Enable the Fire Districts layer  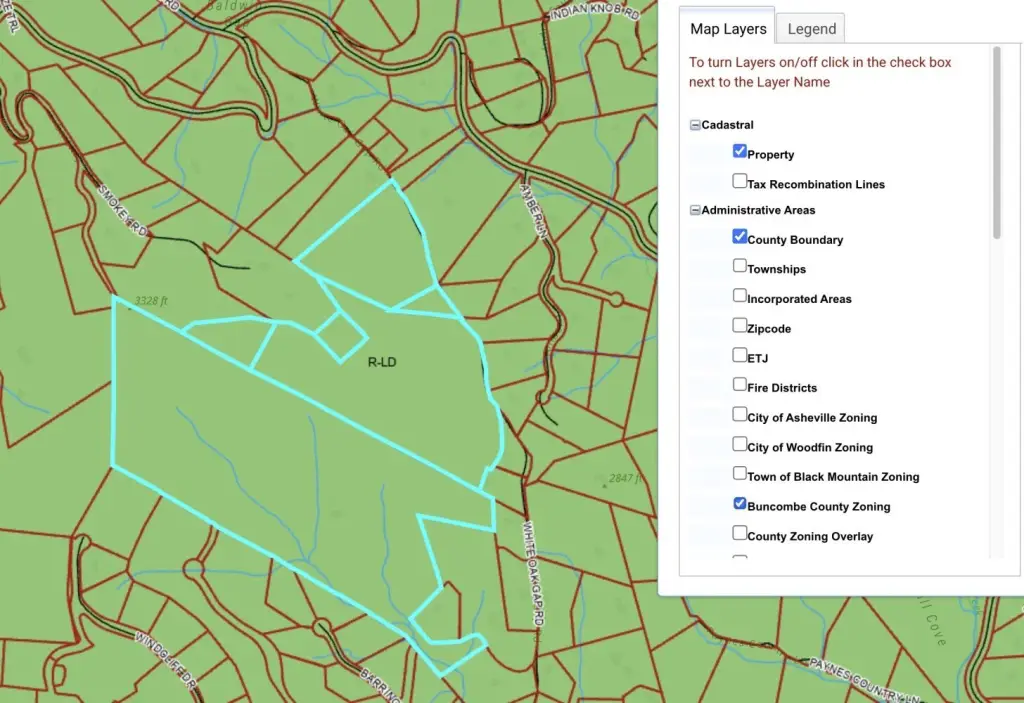(740, 385)
